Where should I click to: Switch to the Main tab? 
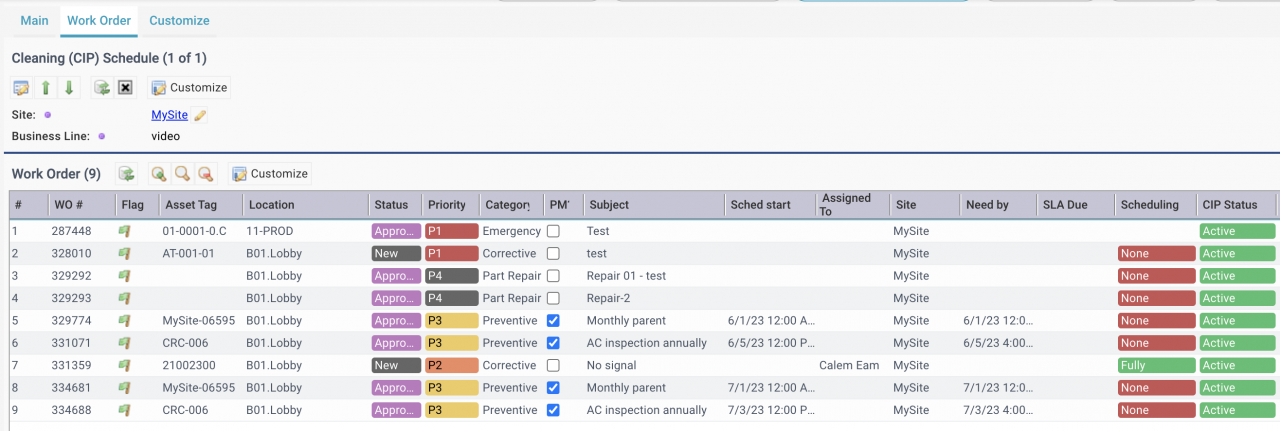coord(35,20)
